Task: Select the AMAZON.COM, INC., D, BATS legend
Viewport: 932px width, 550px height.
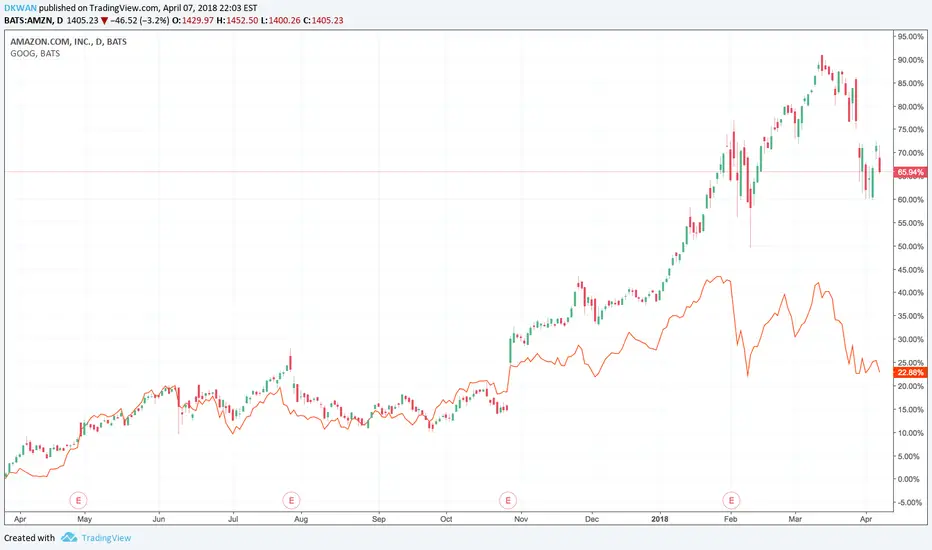Action: 68,42
